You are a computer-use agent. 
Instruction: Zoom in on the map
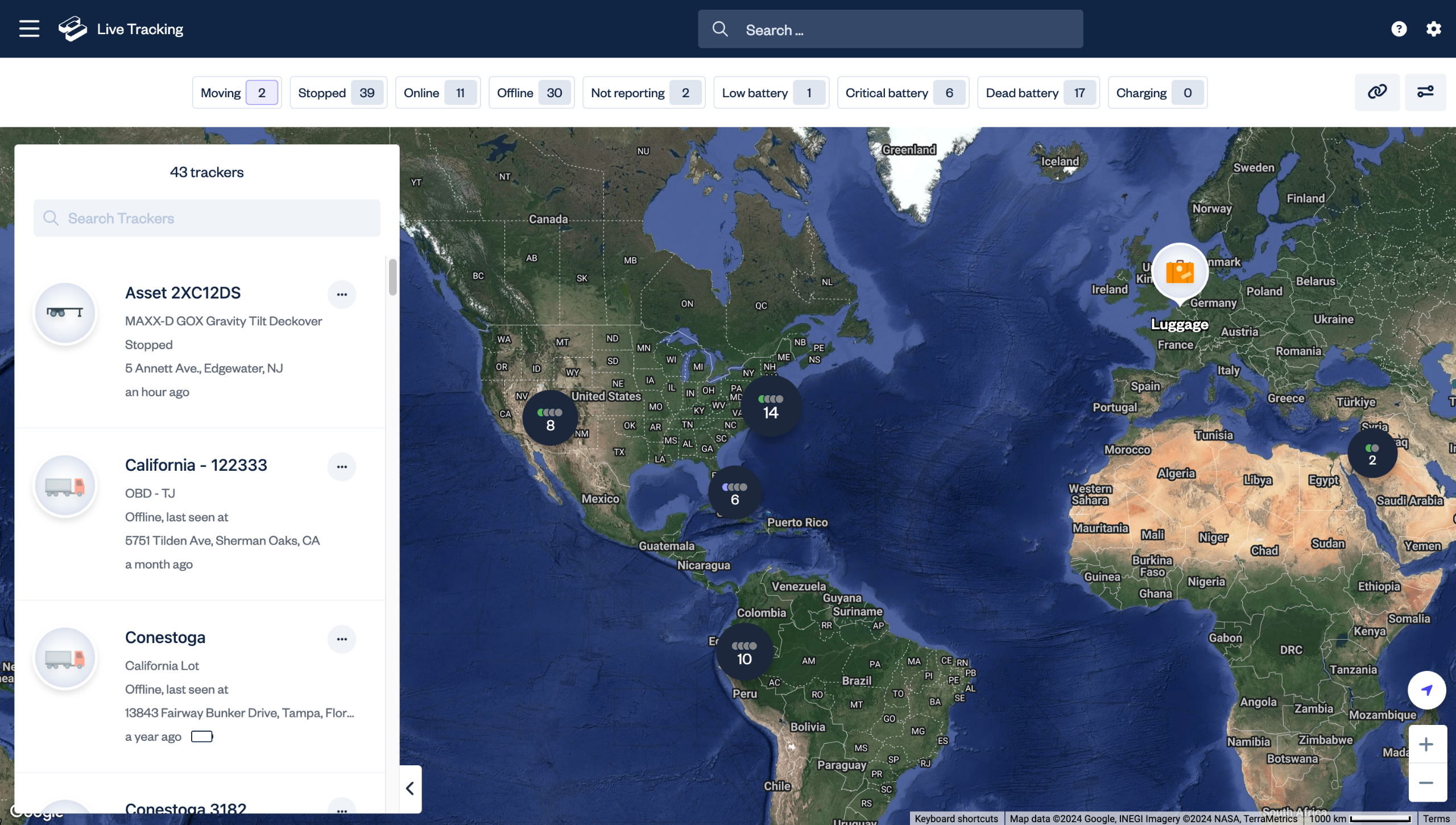click(x=1426, y=744)
